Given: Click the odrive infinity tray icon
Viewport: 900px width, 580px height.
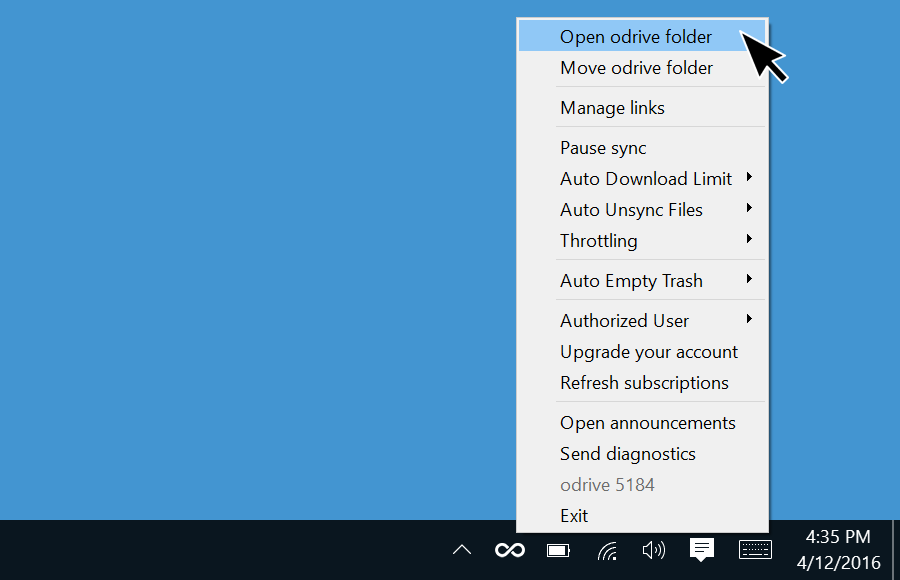Looking at the screenshot, I should tap(510, 550).
